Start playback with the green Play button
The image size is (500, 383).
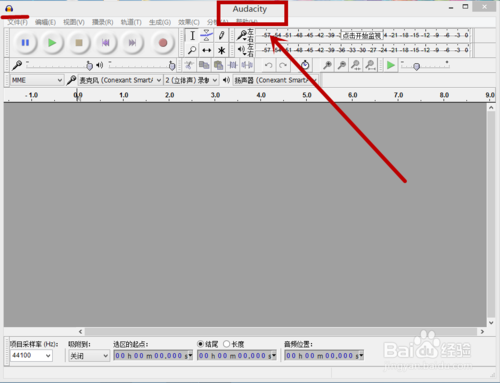tap(52, 43)
